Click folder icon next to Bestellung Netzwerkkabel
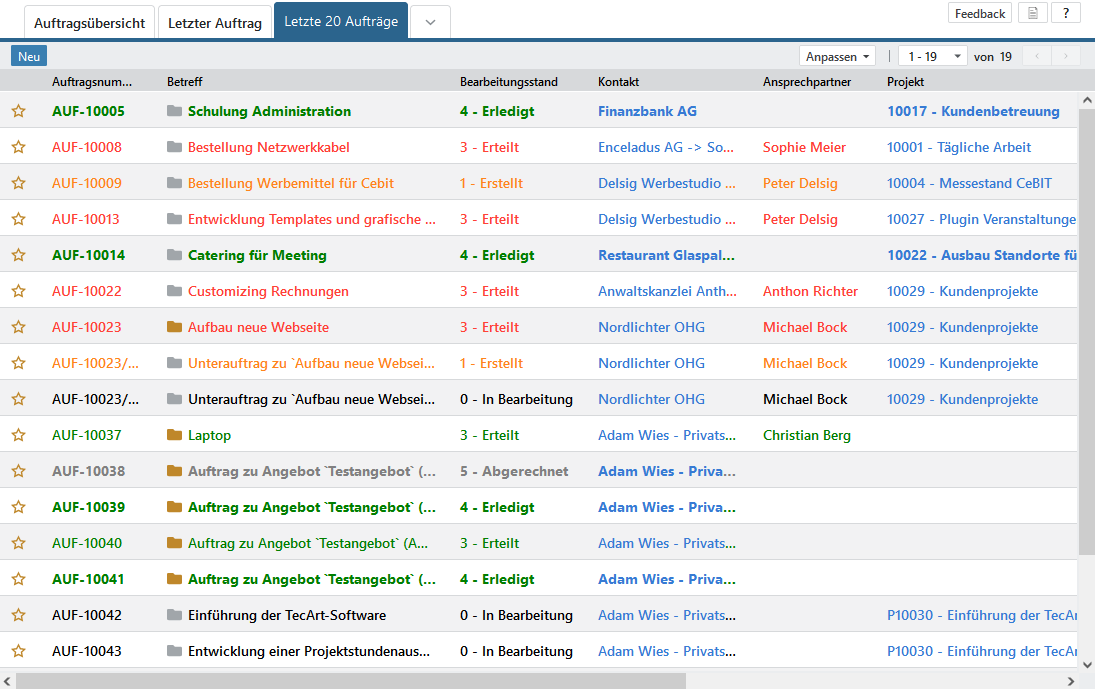 (175, 147)
